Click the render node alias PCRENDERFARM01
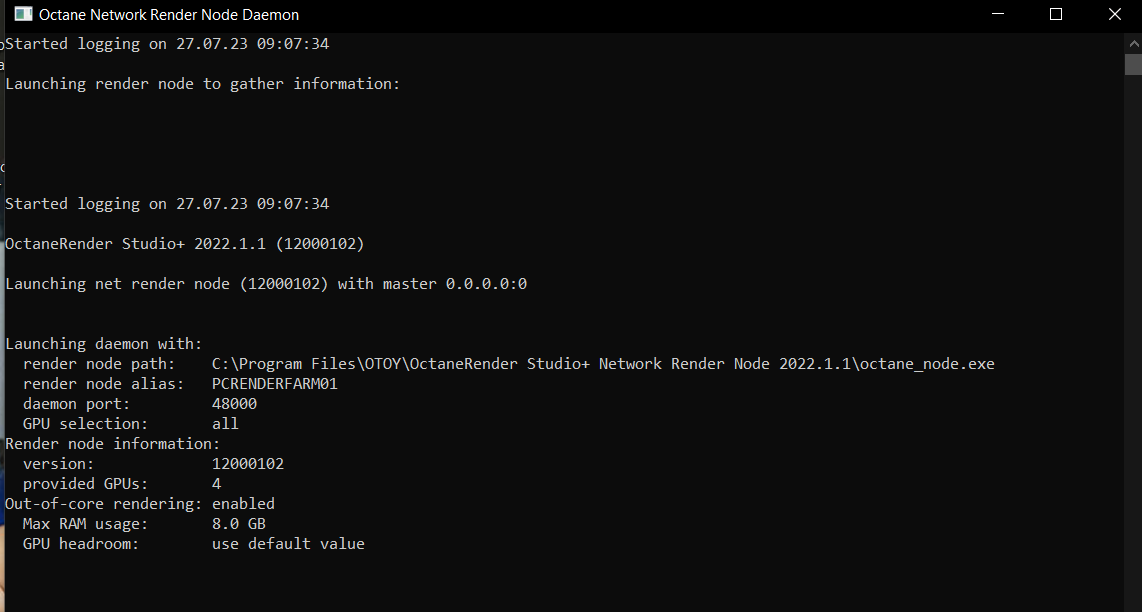 [x=275, y=384]
